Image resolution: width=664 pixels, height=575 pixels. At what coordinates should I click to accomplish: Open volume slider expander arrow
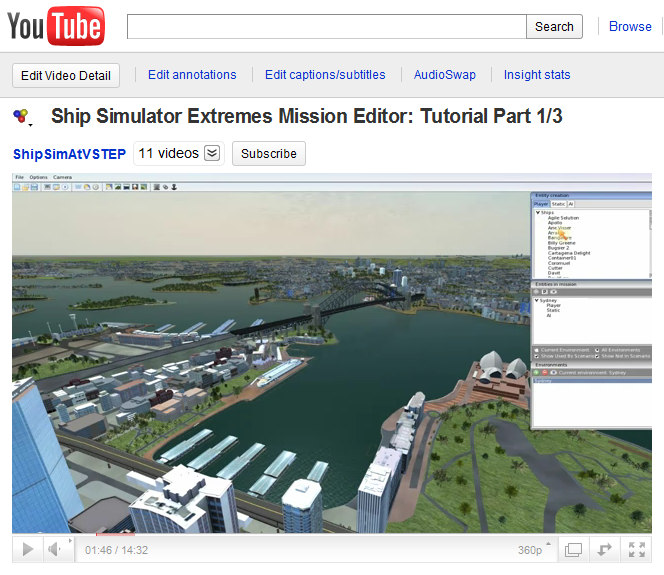70,541
